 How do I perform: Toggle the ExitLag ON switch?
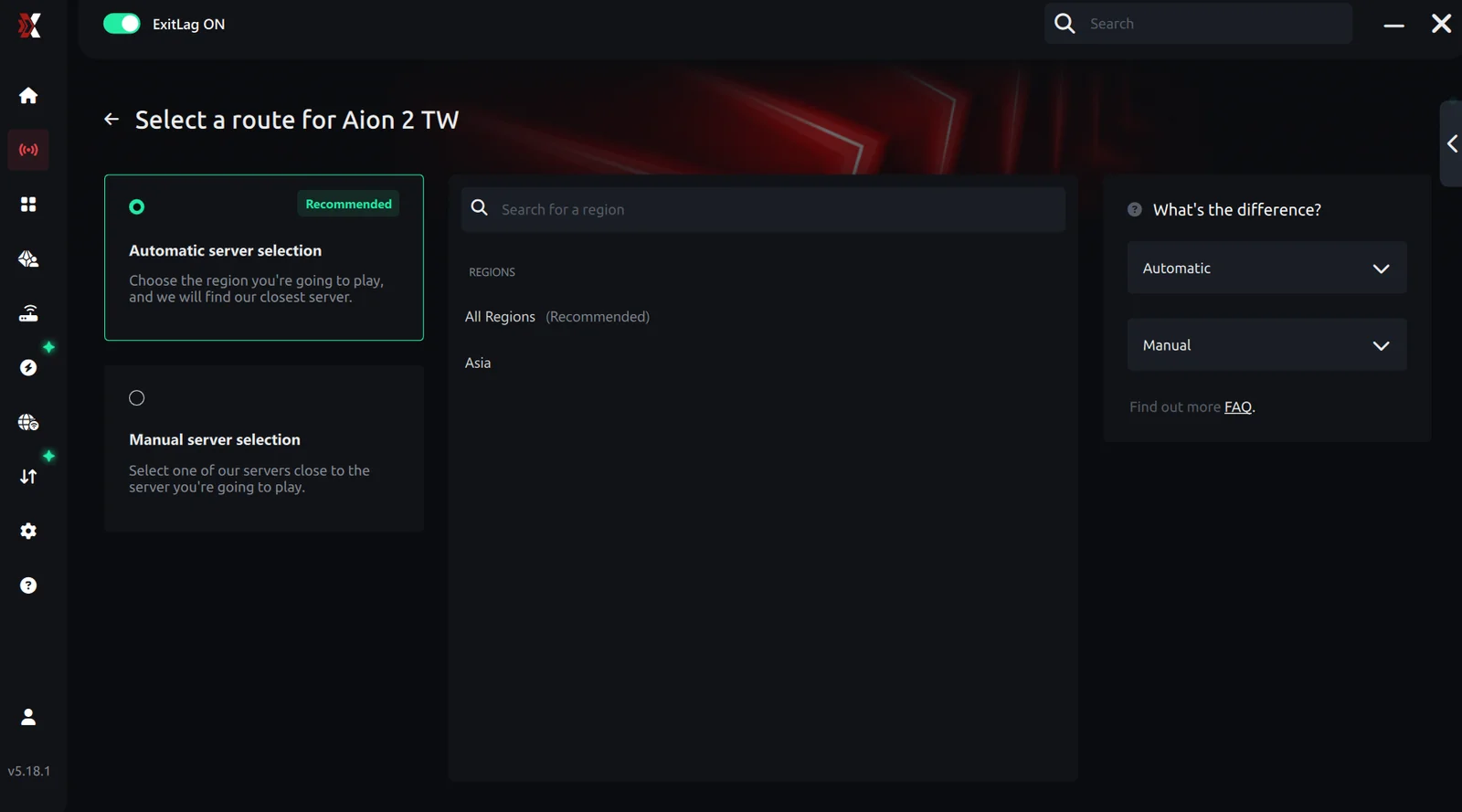pyautogui.click(x=122, y=24)
